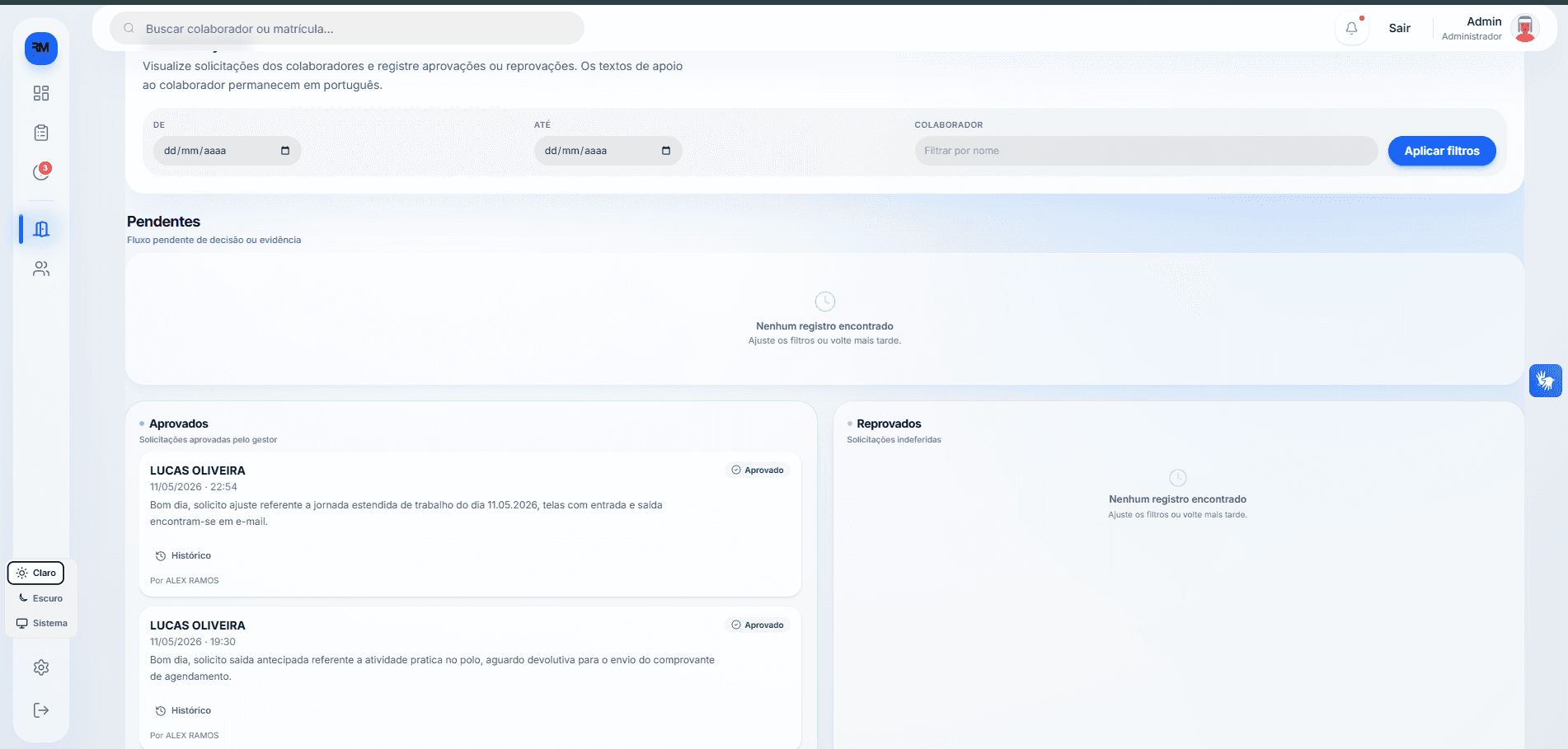The height and width of the screenshot is (749, 1568).
Task: Click the RM logo icon
Action: (41, 49)
